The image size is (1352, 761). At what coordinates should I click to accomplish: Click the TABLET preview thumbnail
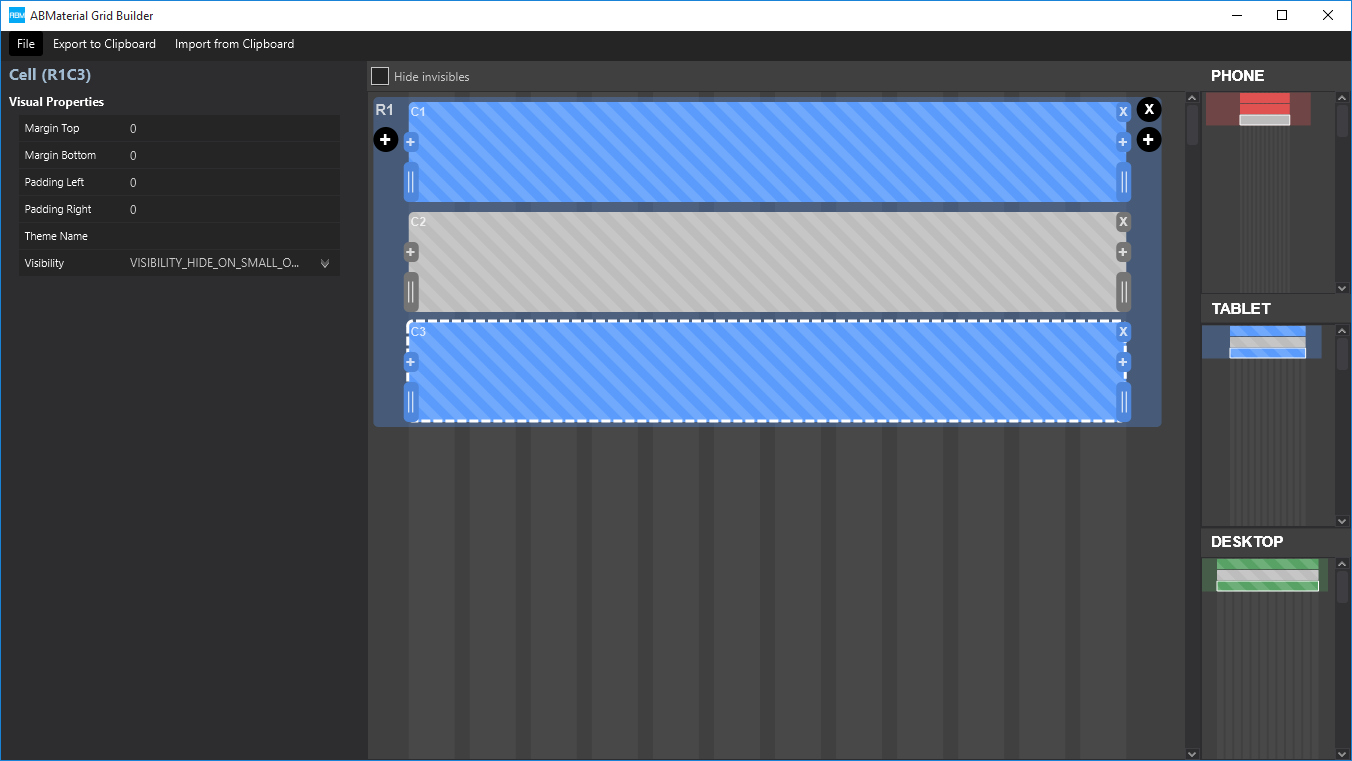[x=1262, y=341]
